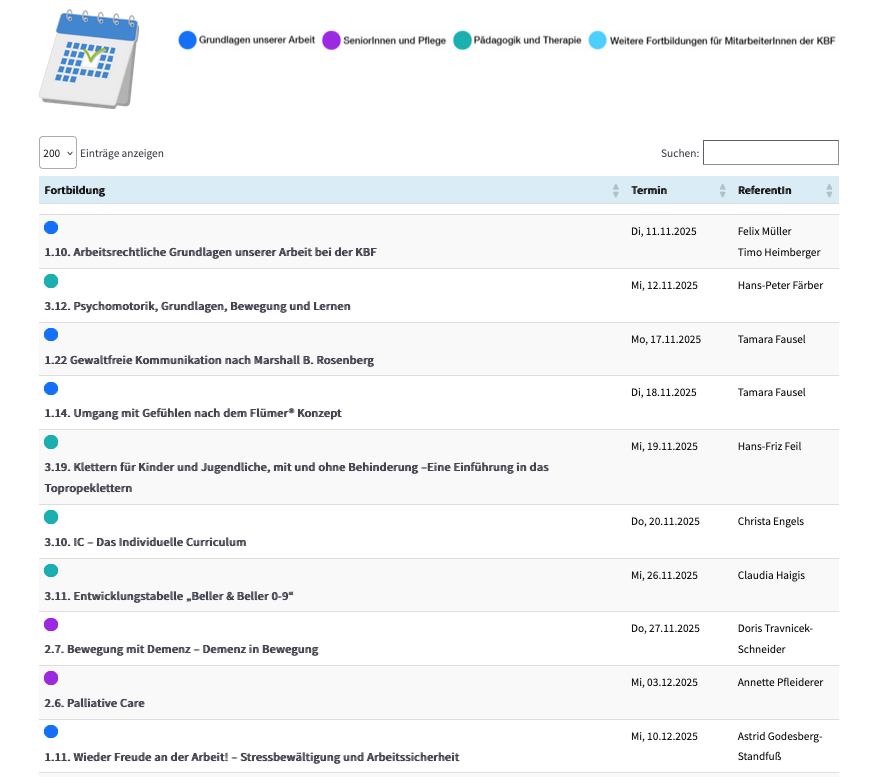
Task: Sort table by the ReferentIn column header
Action: coord(764,190)
